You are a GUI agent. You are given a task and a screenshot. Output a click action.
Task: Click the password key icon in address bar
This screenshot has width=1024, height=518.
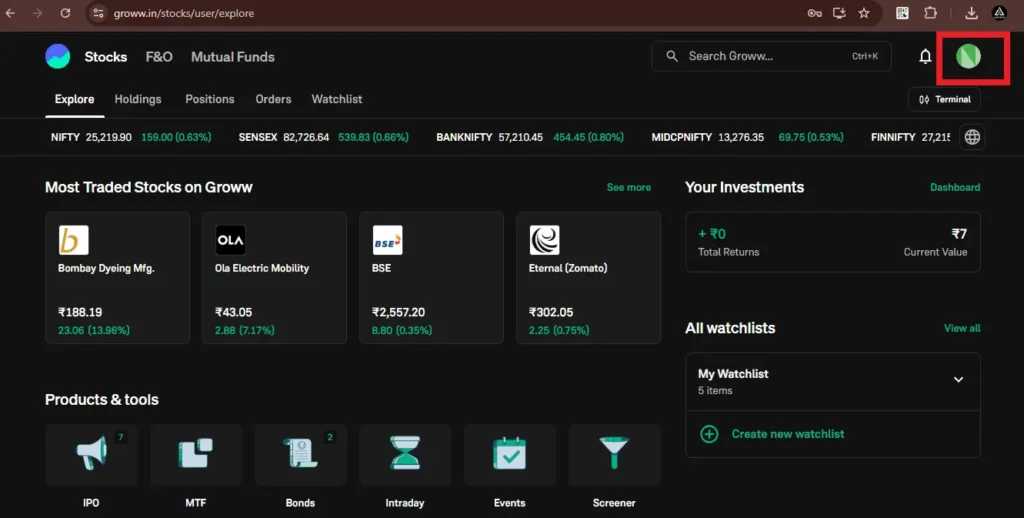[x=814, y=13]
